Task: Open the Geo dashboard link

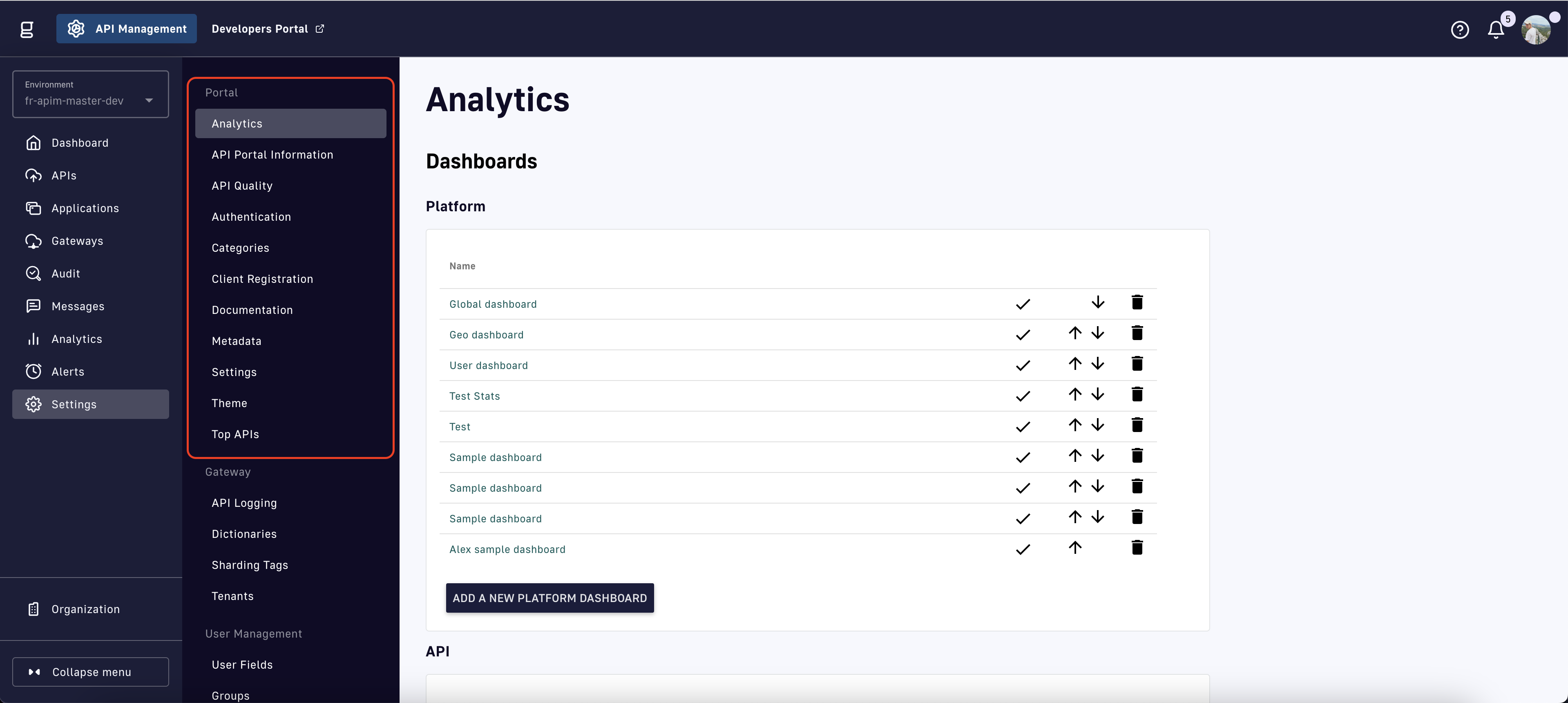Action: [486, 334]
